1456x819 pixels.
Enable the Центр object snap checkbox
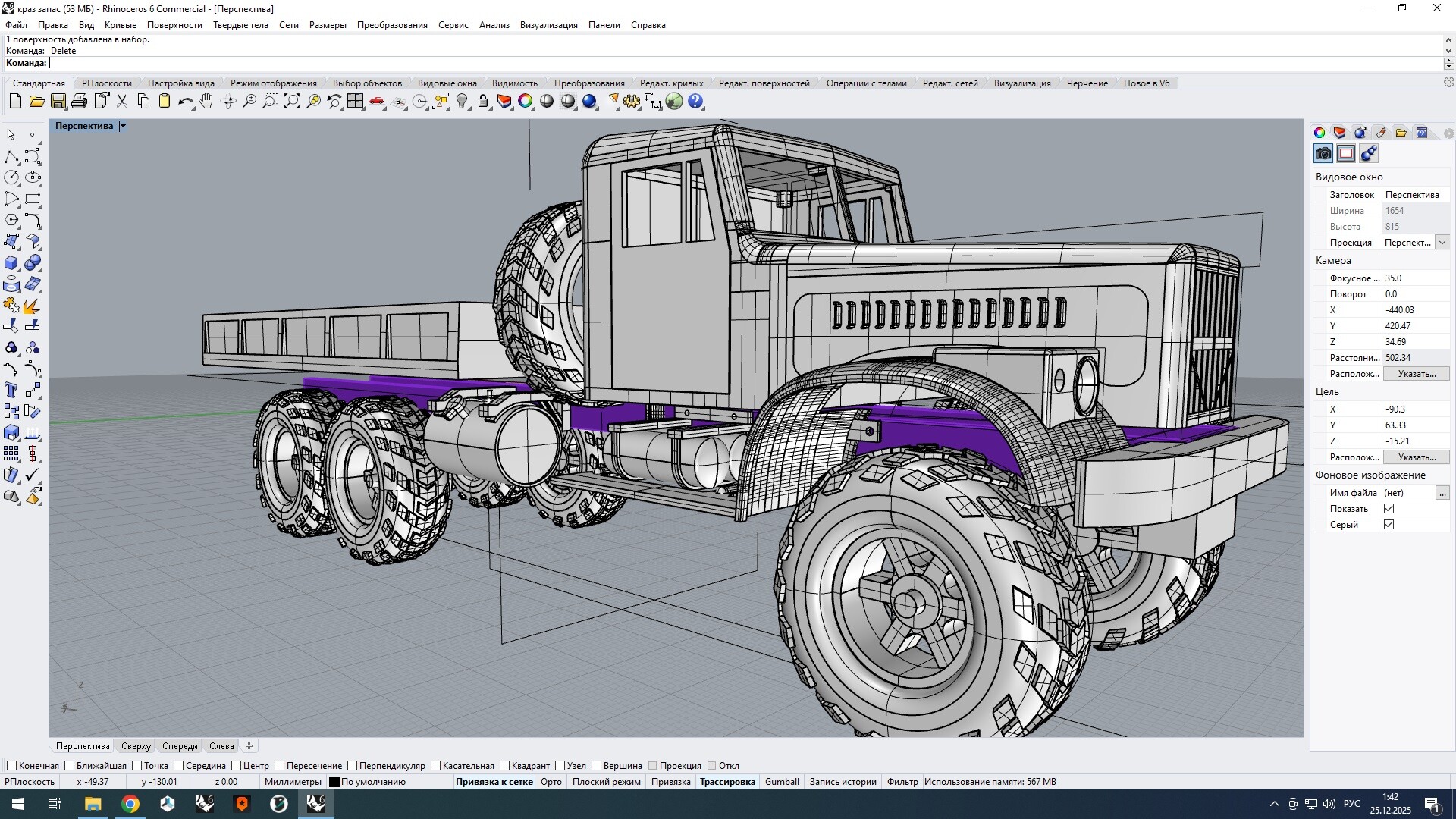point(237,766)
